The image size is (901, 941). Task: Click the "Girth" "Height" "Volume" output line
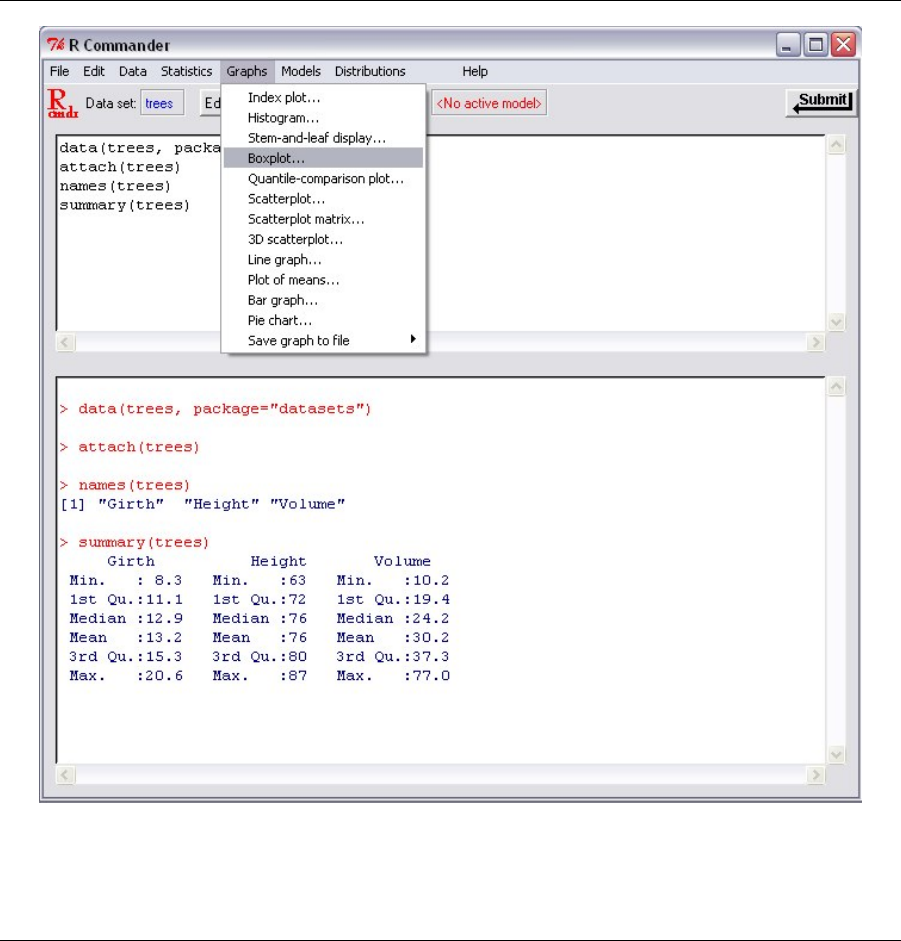203,504
